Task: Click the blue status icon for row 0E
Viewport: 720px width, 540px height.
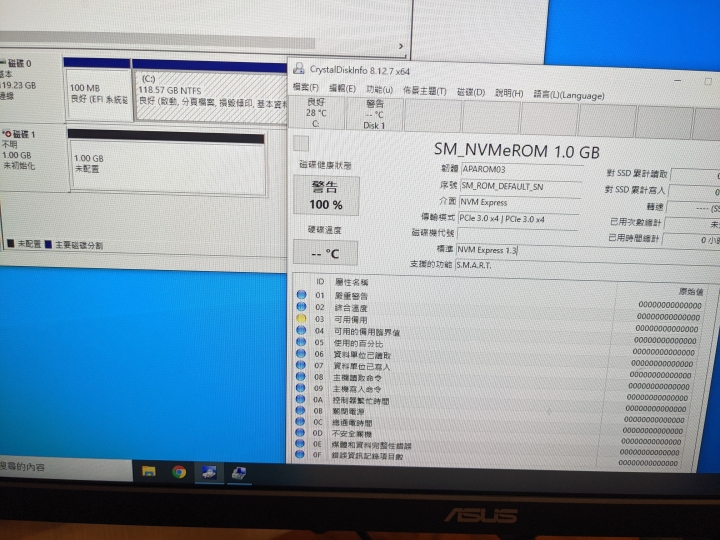Action: (x=300, y=443)
